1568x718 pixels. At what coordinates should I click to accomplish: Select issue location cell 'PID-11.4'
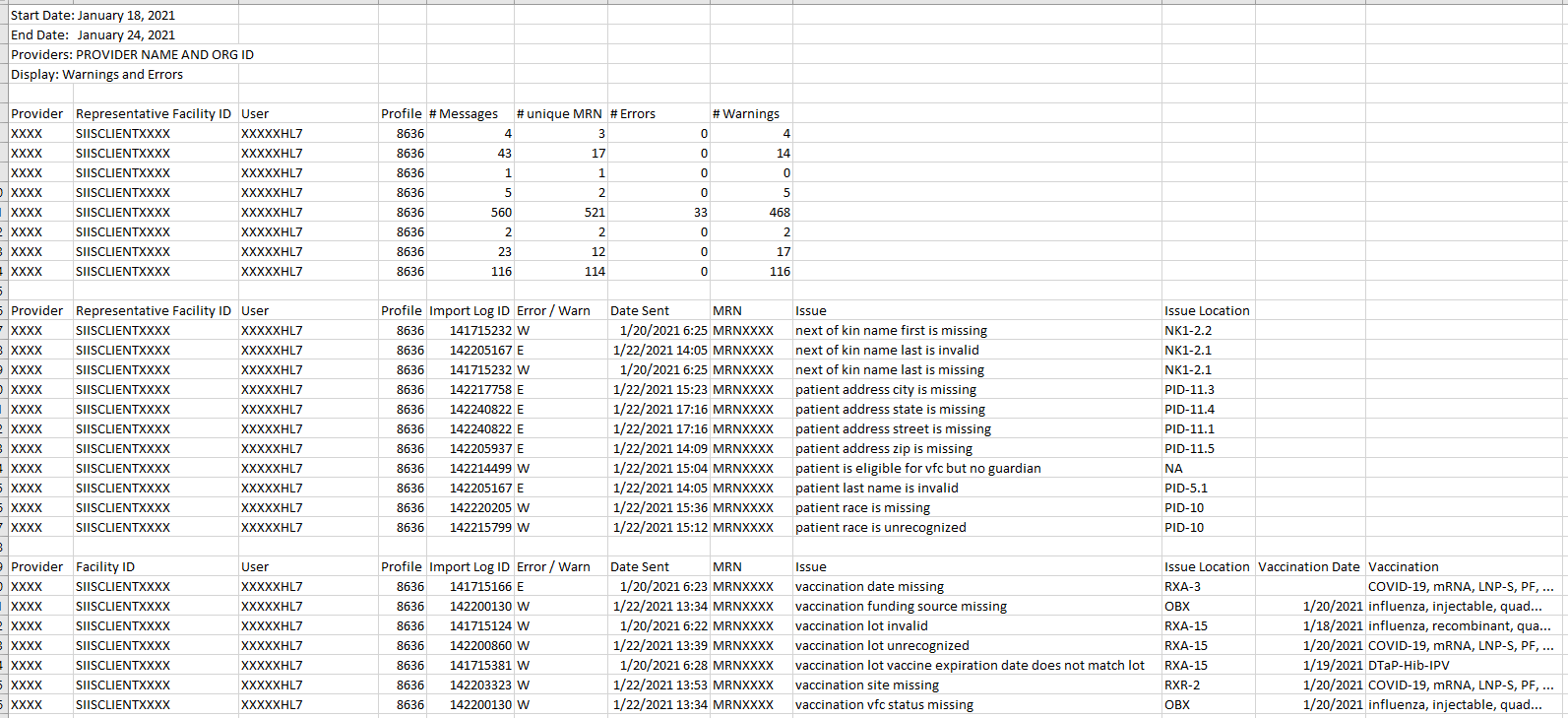coord(1208,410)
